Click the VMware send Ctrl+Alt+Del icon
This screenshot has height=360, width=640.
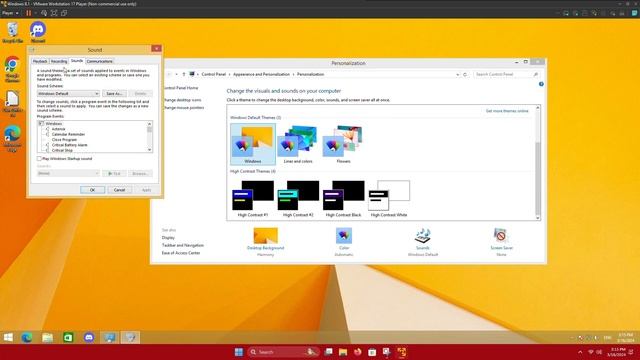(x=44, y=13)
